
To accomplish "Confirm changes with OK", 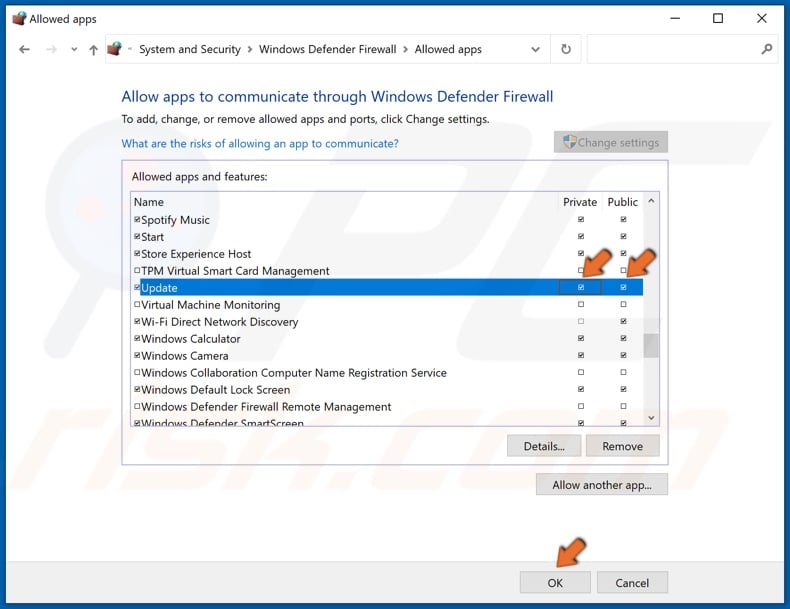I will point(555,583).
